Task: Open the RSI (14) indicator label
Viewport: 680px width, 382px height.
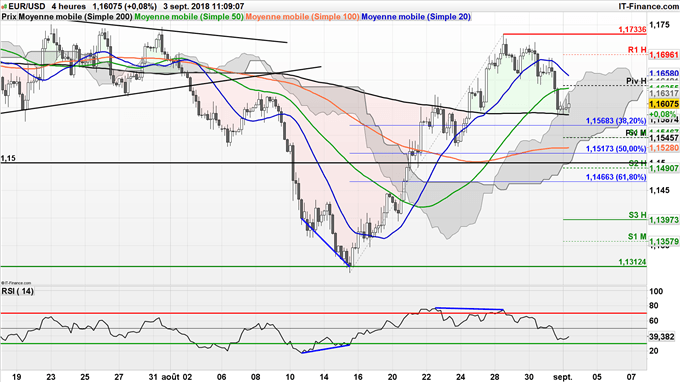Action: point(18,291)
